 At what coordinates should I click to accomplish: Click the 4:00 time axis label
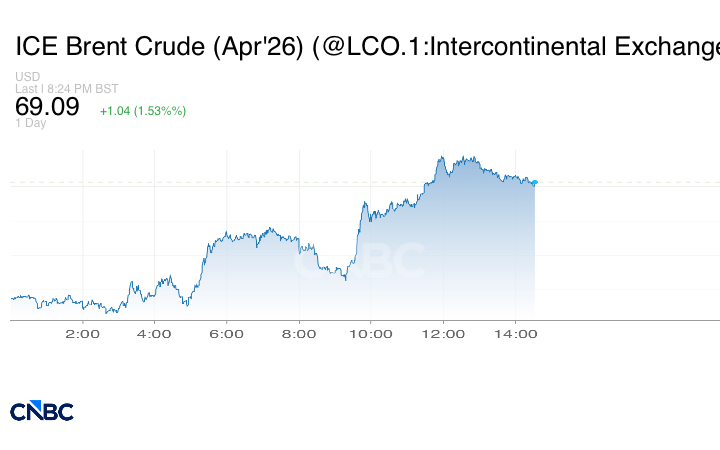pyautogui.click(x=154, y=334)
